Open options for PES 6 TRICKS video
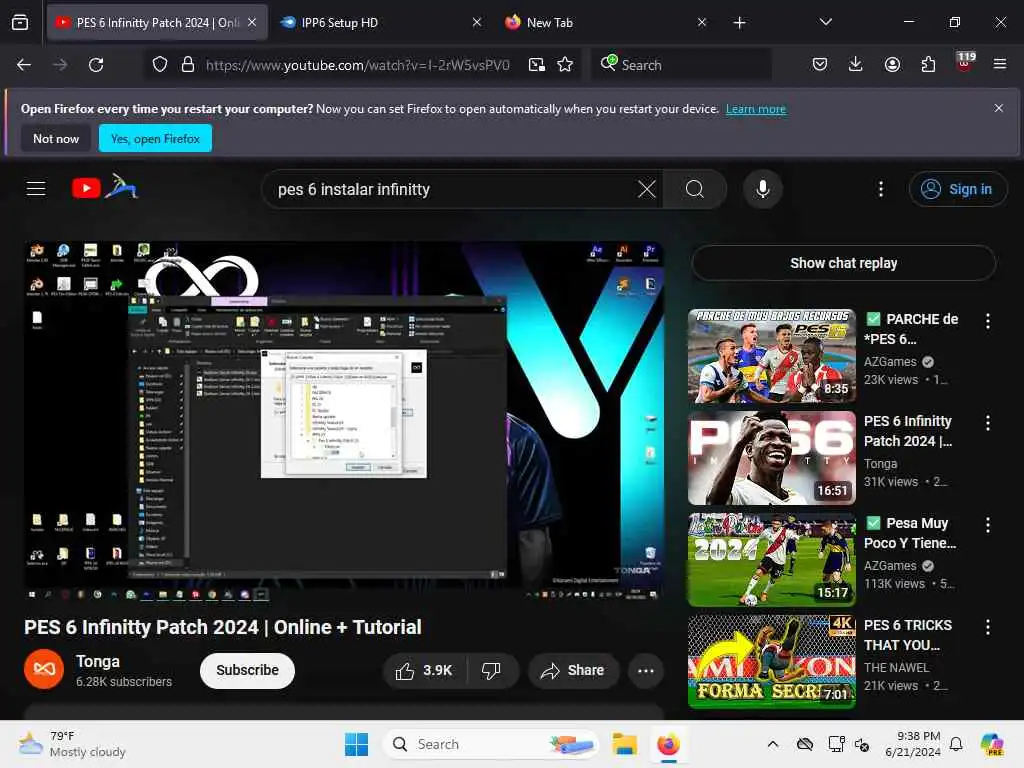Screen dimensions: 1024x768 (x=987, y=627)
